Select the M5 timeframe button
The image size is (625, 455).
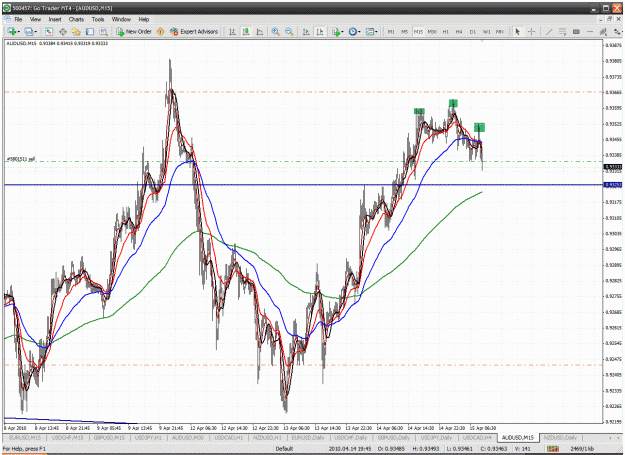(x=405, y=31)
